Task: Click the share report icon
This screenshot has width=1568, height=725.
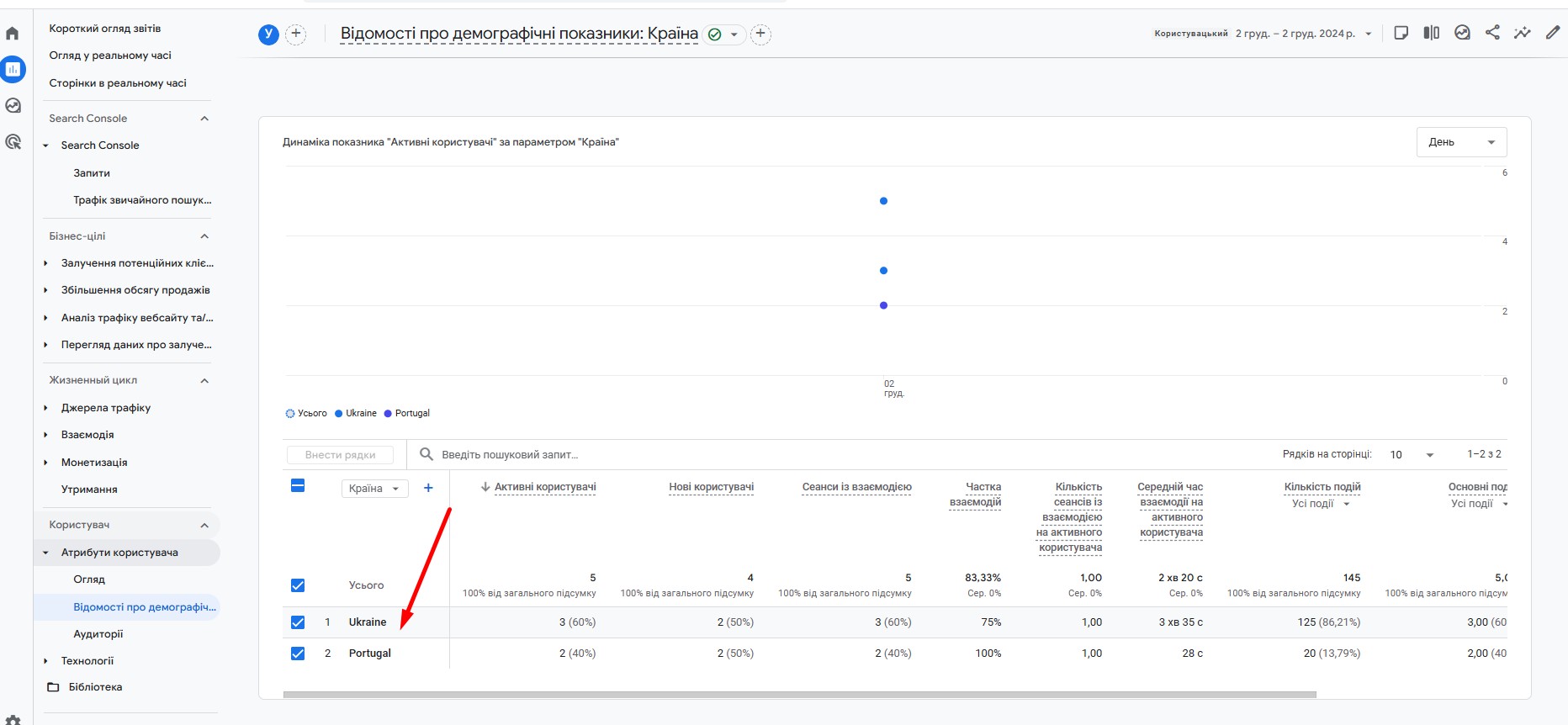Action: click(x=1492, y=33)
